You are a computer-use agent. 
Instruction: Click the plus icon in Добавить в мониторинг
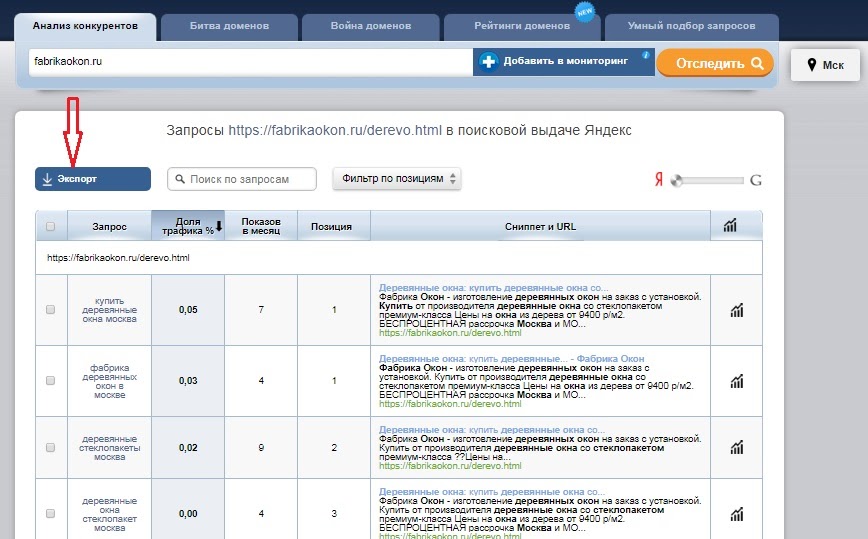tap(488, 61)
